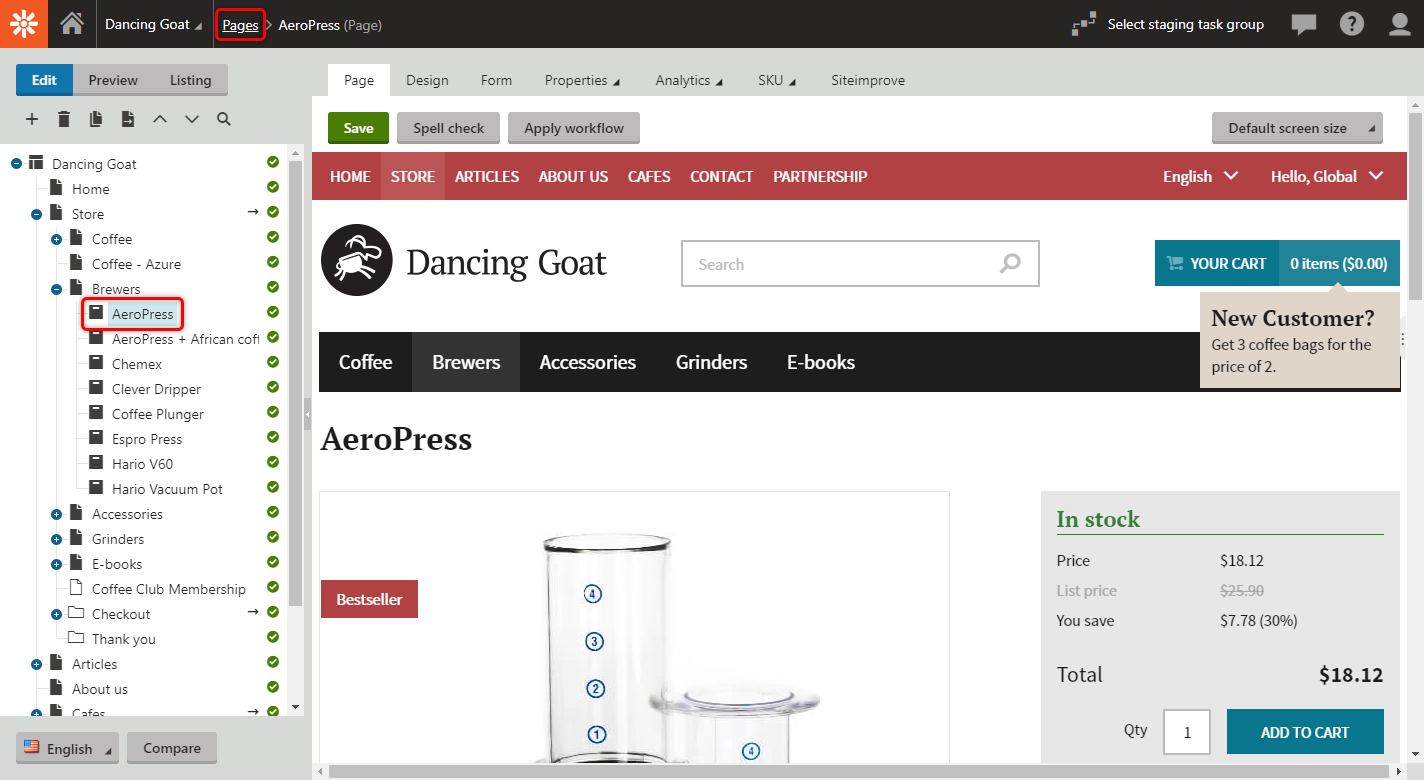Open the SKU tab menu
1424x780 pixels.
coord(777,80)
